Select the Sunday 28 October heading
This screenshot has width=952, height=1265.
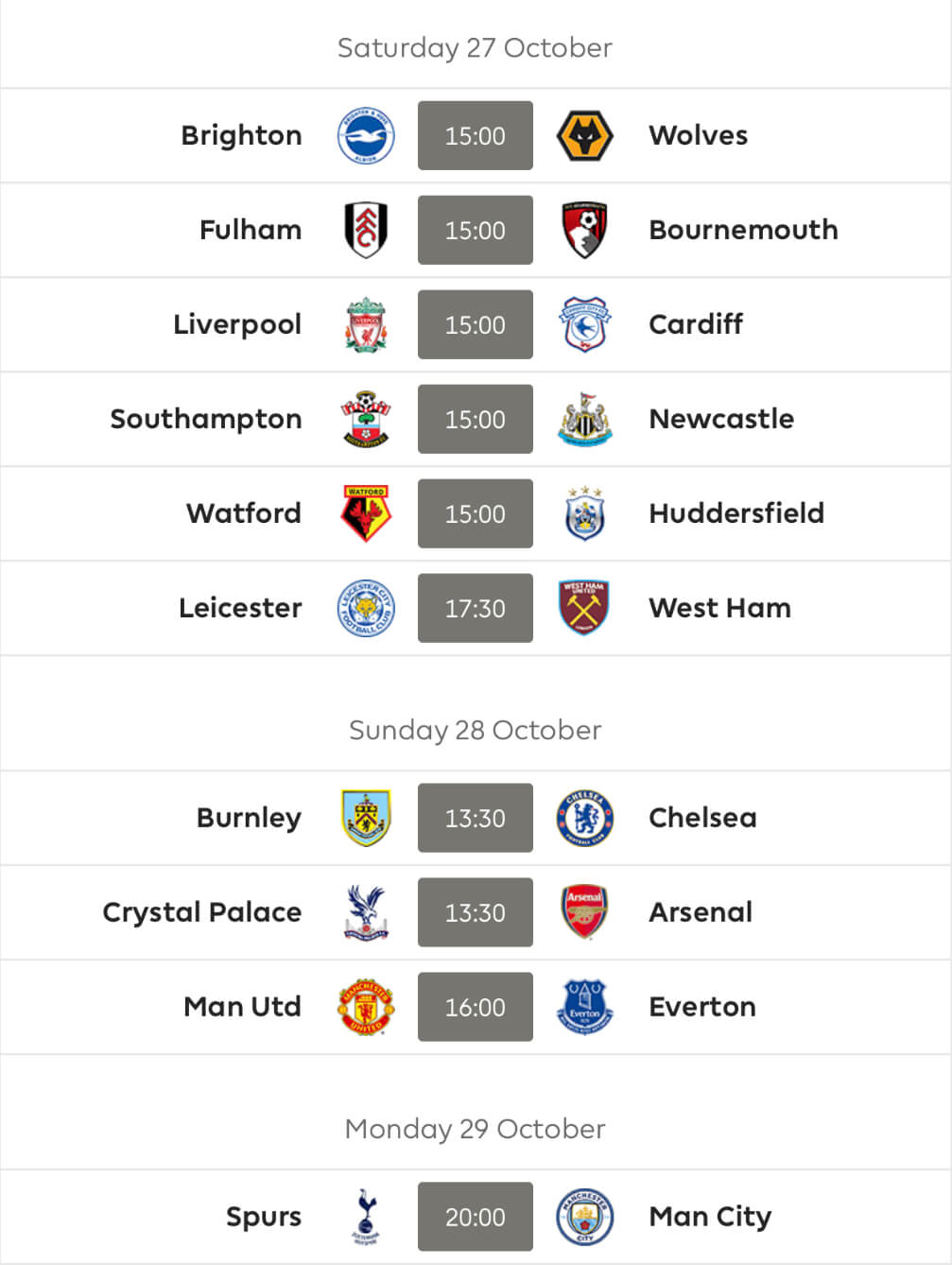(476, 730)
